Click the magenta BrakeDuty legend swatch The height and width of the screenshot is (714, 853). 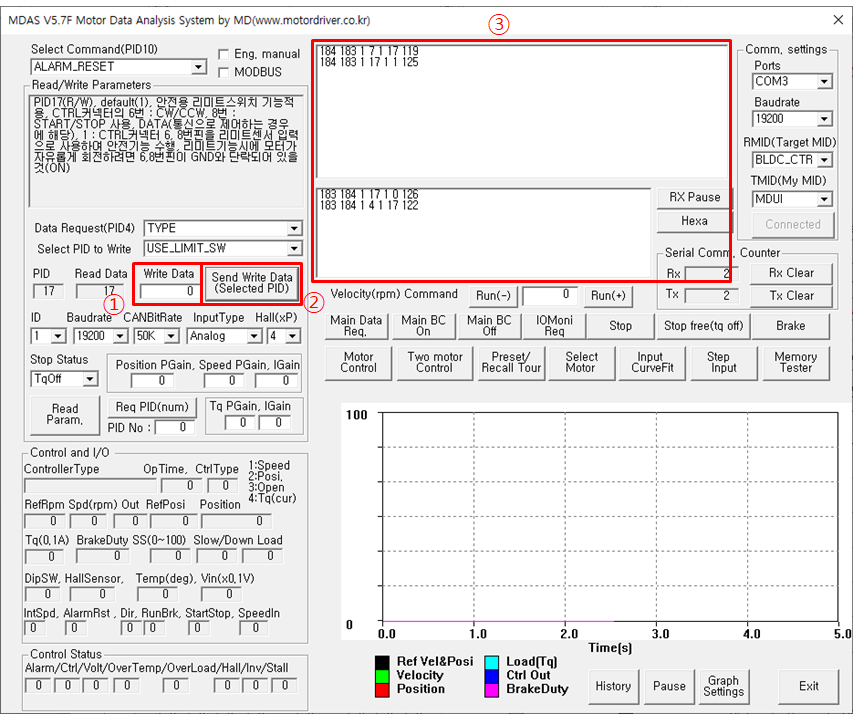pos(491,690)
